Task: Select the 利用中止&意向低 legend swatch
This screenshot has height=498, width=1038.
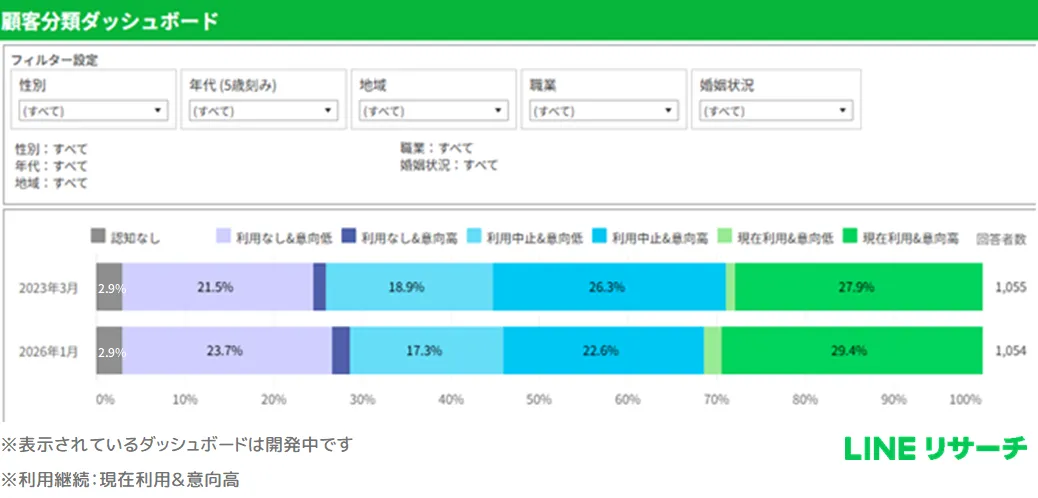Action: pyautogui.click(x=474, y=237)
